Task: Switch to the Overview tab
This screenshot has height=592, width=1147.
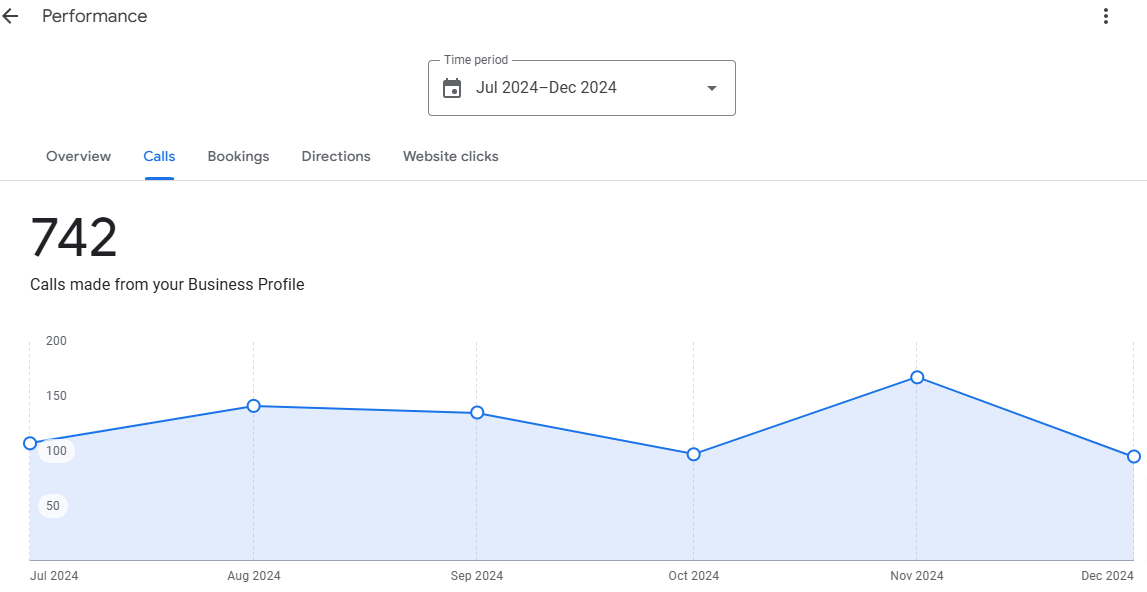Action: (79, 156)
